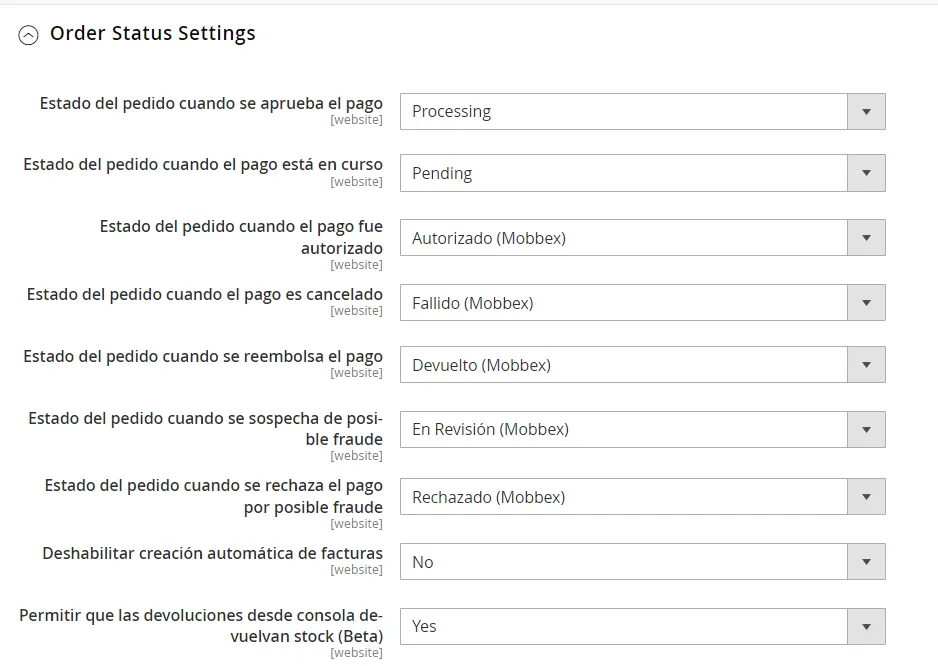Viewport: 938px width, 666px height.
Task: Open the cancelled payment status select showing Fallido
Action: coord(642,303)
